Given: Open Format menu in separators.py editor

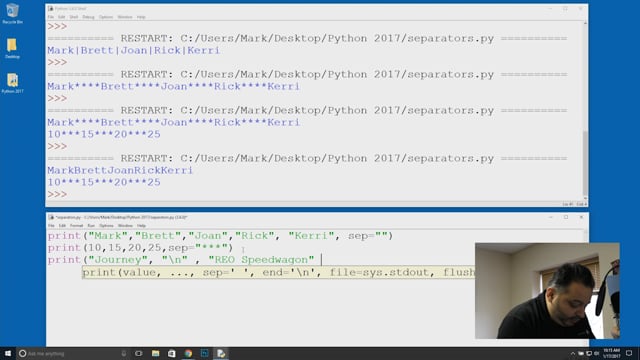Looking at the screenshot, I should (76, 226).
